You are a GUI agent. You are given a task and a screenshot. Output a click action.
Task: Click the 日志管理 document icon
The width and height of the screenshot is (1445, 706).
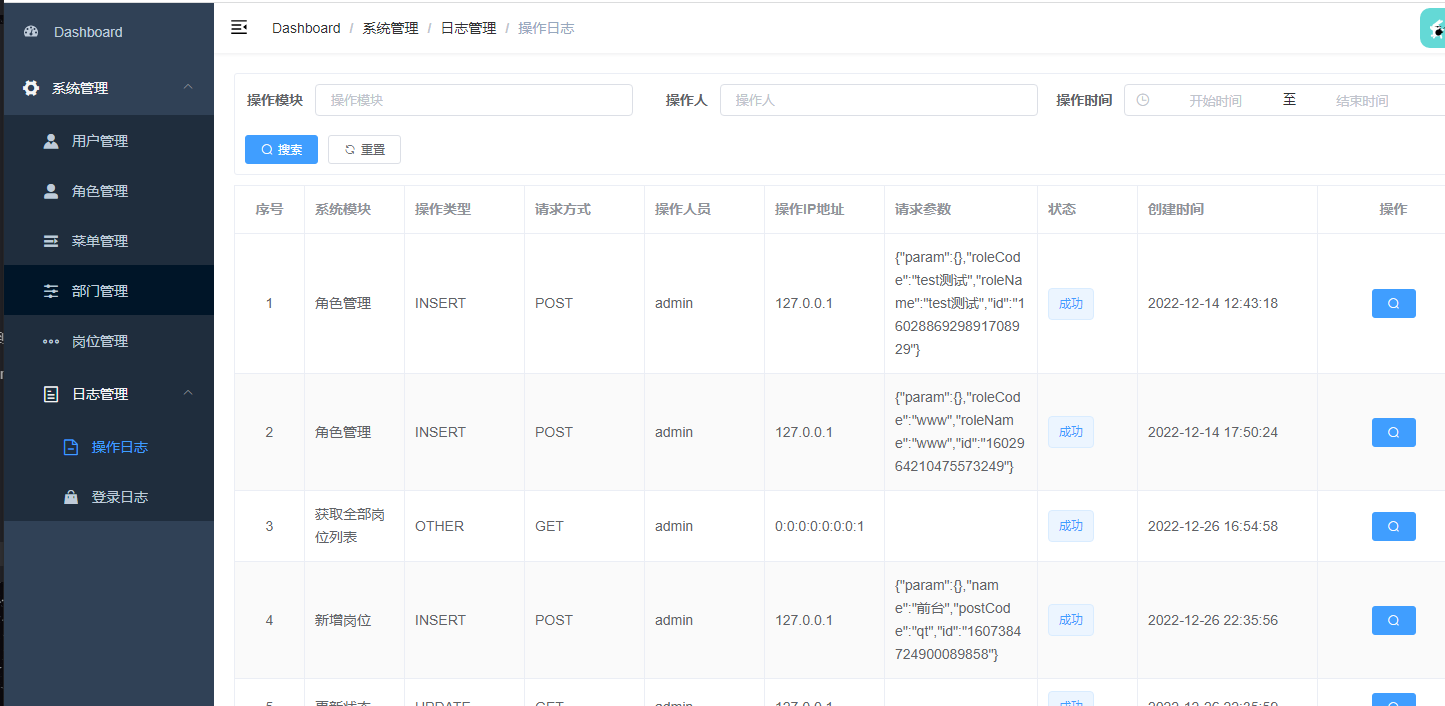[51, 394]
